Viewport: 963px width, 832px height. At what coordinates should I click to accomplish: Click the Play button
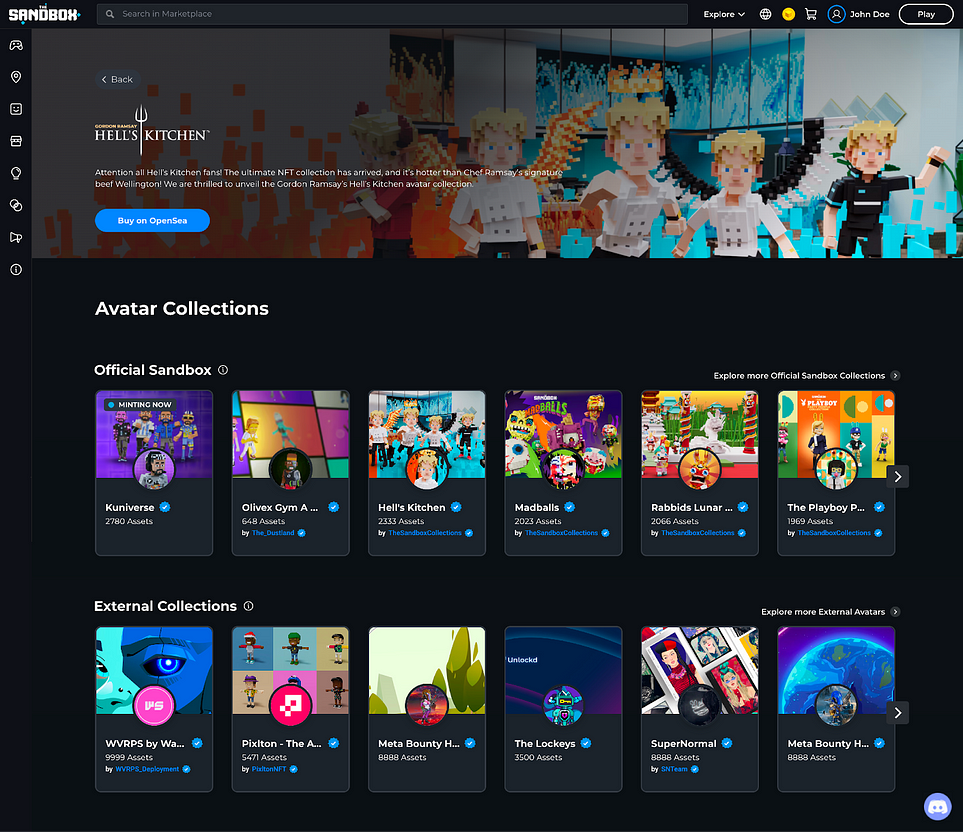(x=926, y=14)
